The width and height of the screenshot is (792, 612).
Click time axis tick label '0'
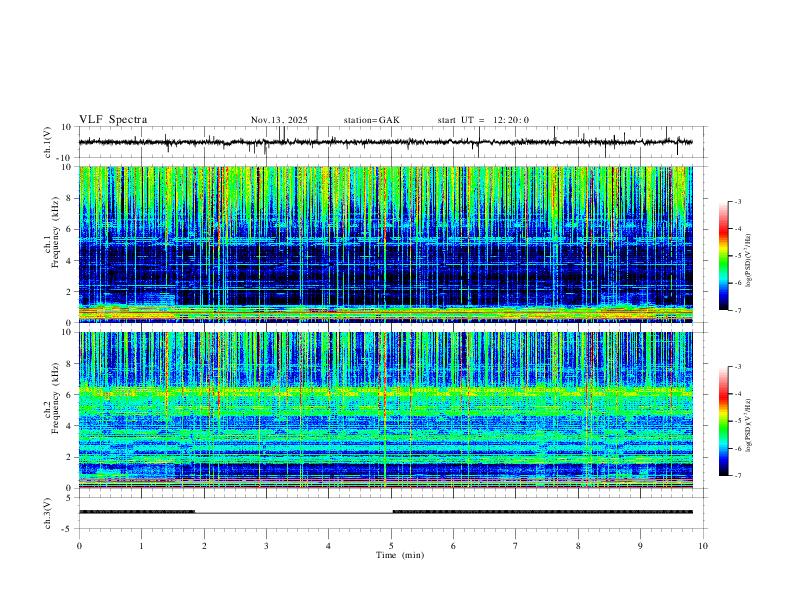[79, 546]
